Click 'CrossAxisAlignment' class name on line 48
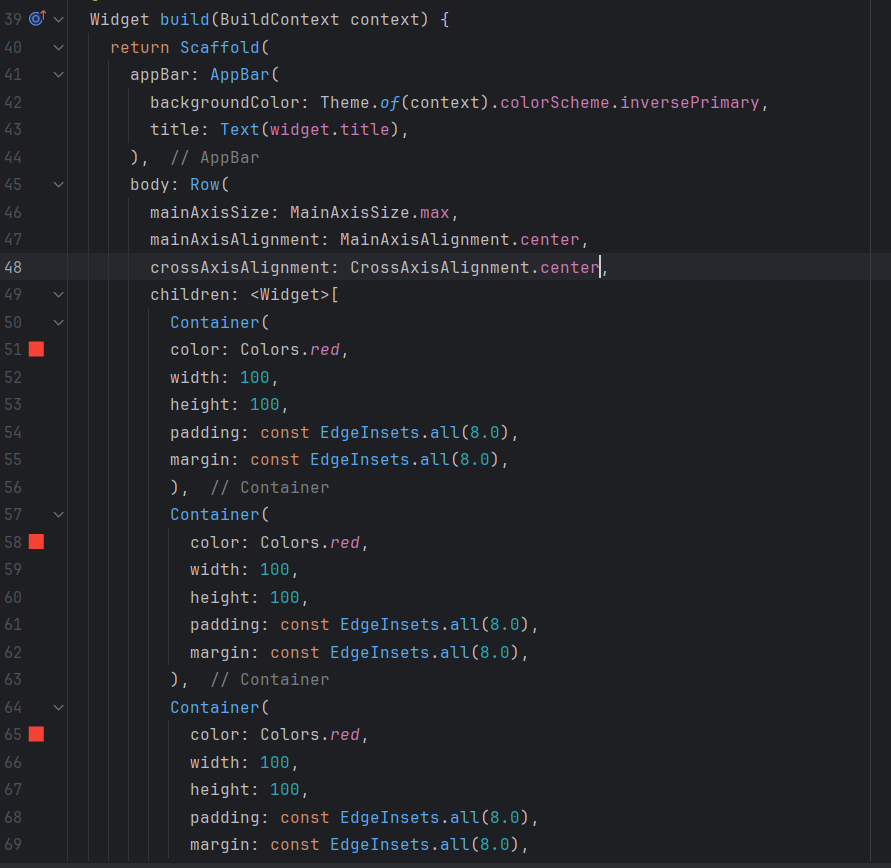891x868 pixels. (x=440, y=268)
